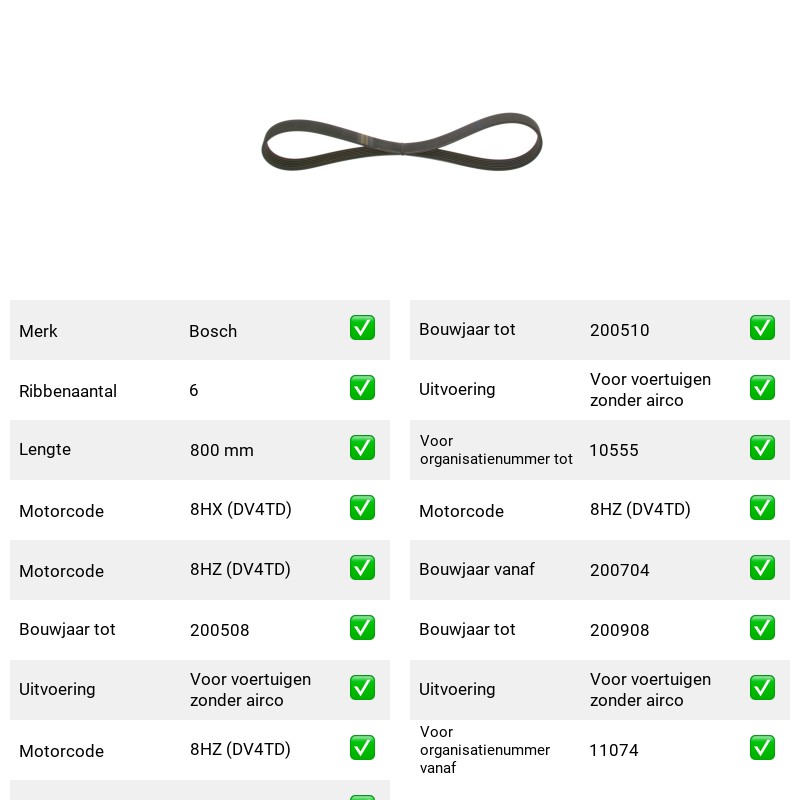Click the 8HX (DV4TD) motorcode text
This screenshot has width=800, height=800.
coord(241,509)
